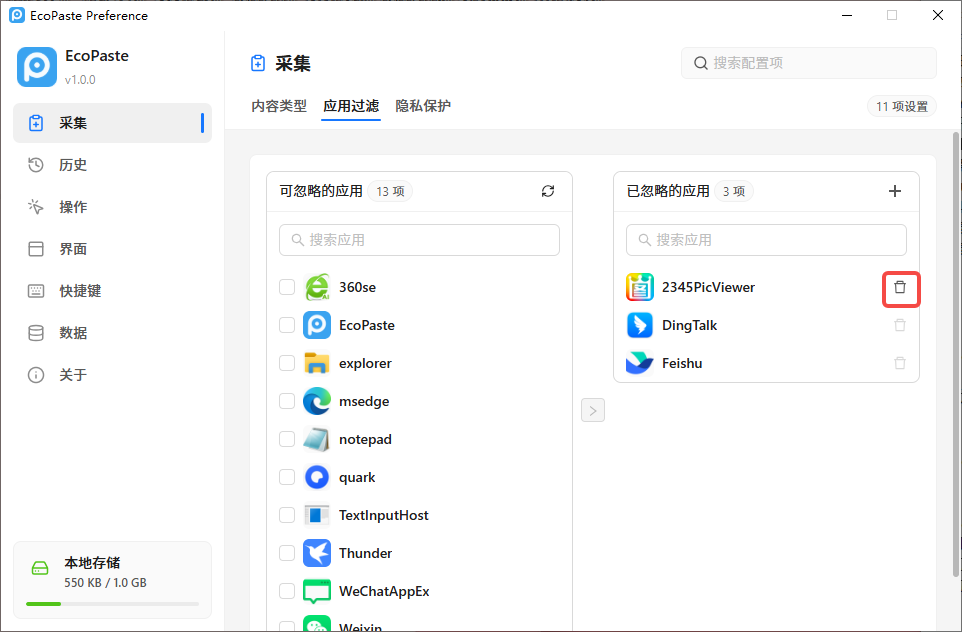The height and width of the screenshot is (632, 962).
Task: Check the WeChatAppEx checkbox
Action: [x=287, y=592]
